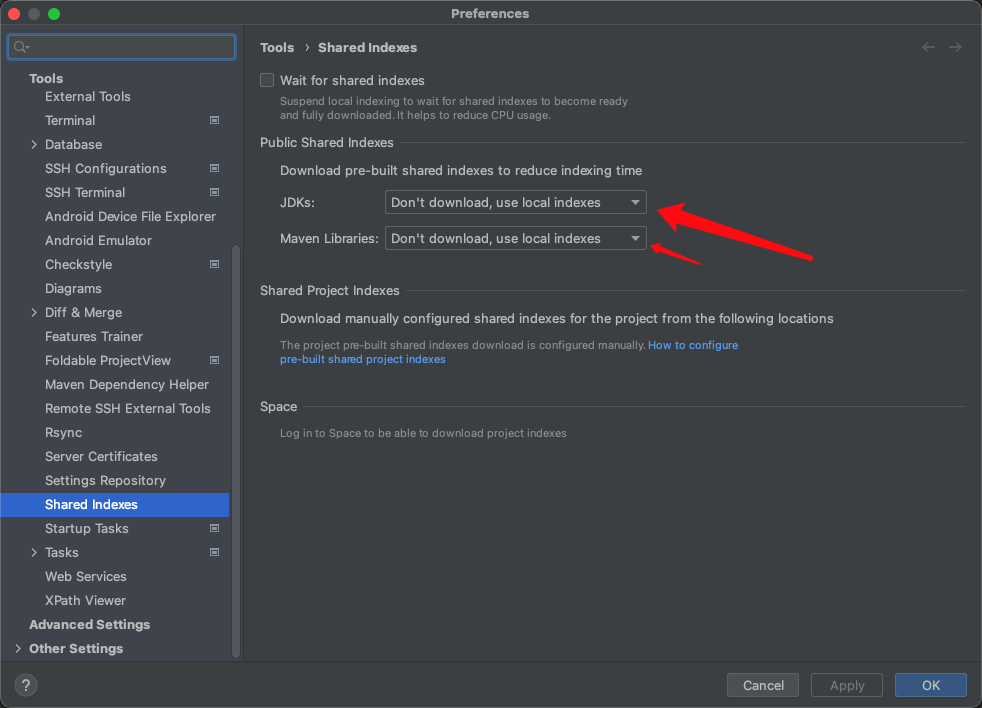
Task: Click the settings list vertical scrollbar
Action: pyautogui.click(x=236, y=450)
